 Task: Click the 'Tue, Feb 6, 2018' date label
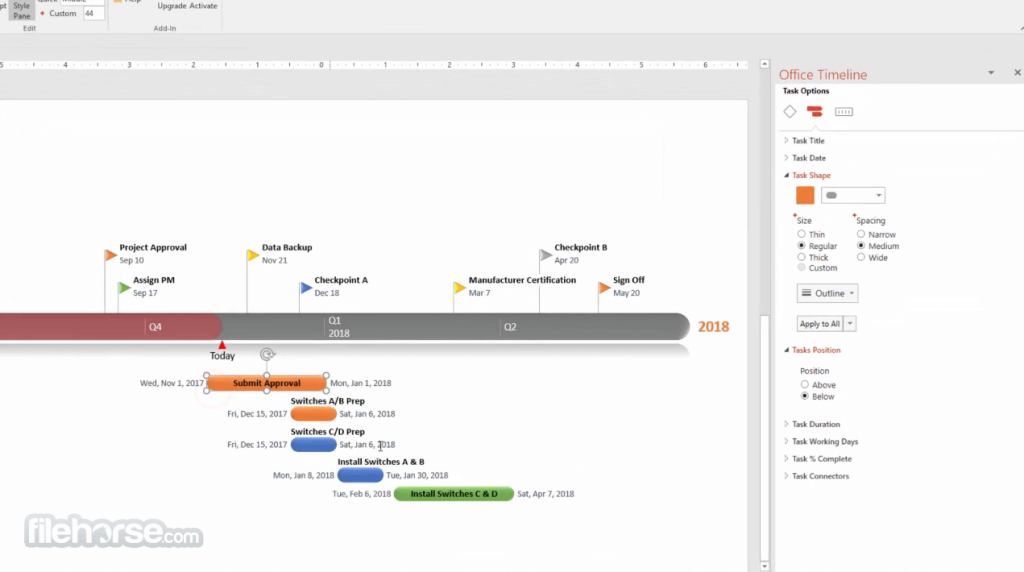pos(361,494)
